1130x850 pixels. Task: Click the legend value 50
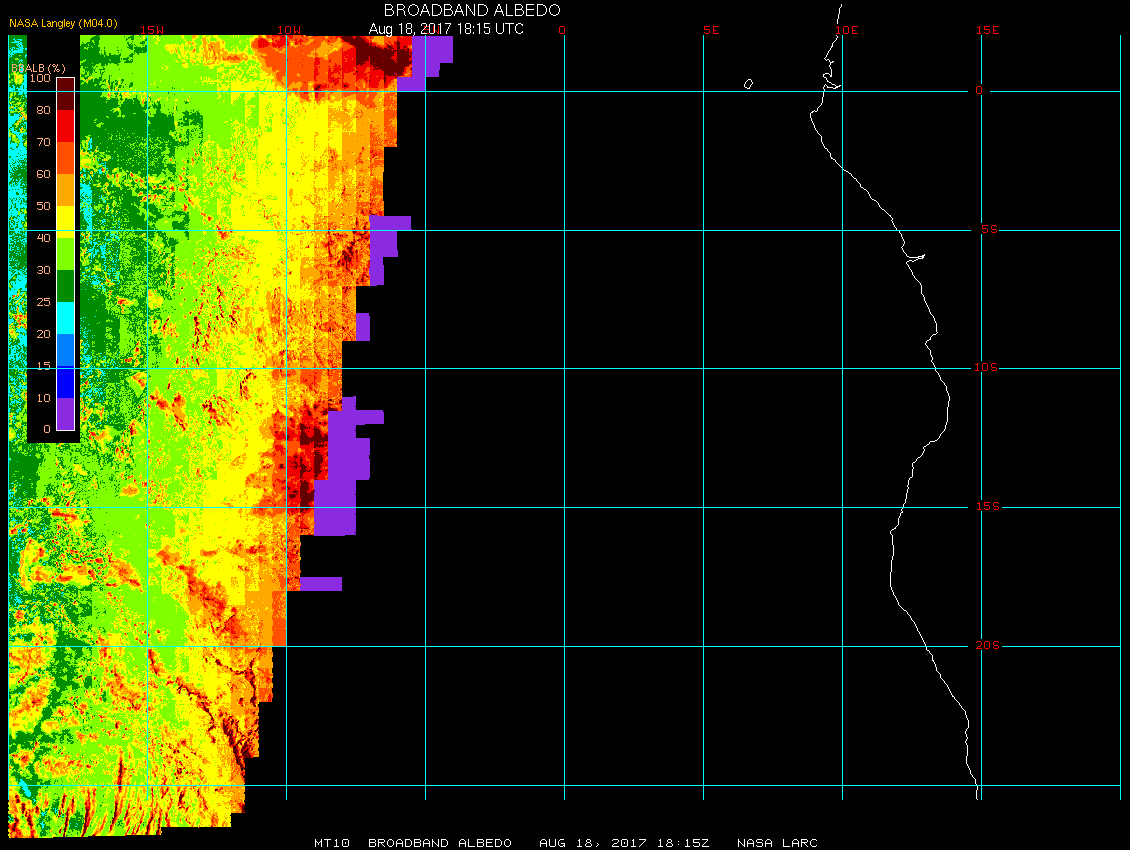43,206
